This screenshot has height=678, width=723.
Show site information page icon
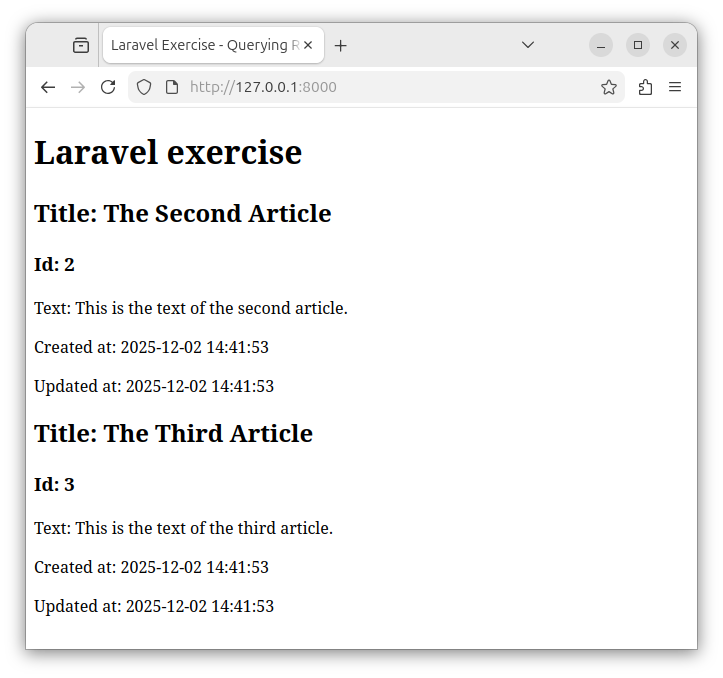click(172, 87)
